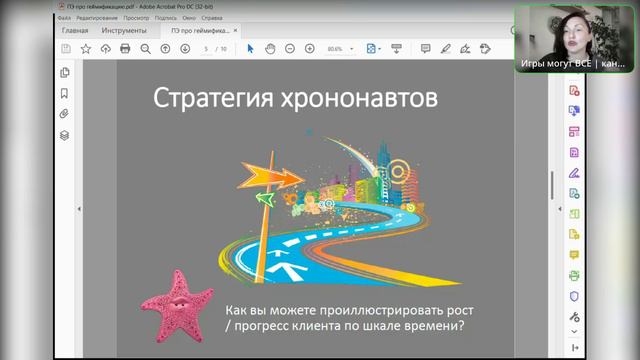Click the pane toggle icon at bottom right
Screen dimensions: 640x360
575,348
